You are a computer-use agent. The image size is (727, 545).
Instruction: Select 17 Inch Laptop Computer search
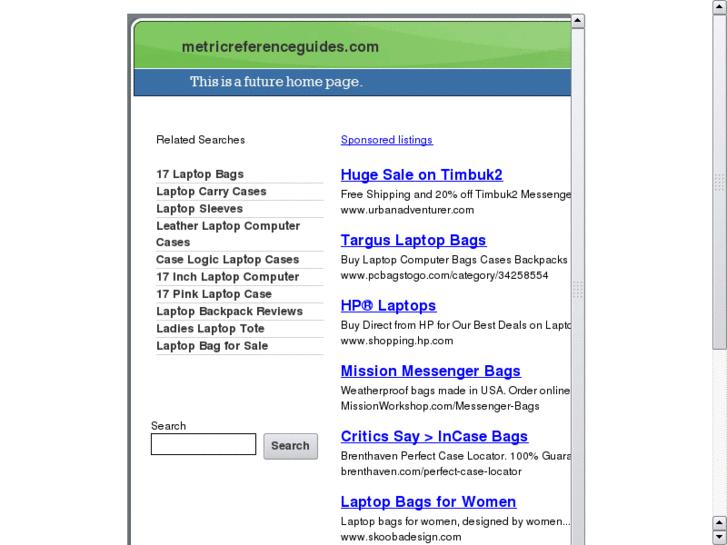coord(227,276)
